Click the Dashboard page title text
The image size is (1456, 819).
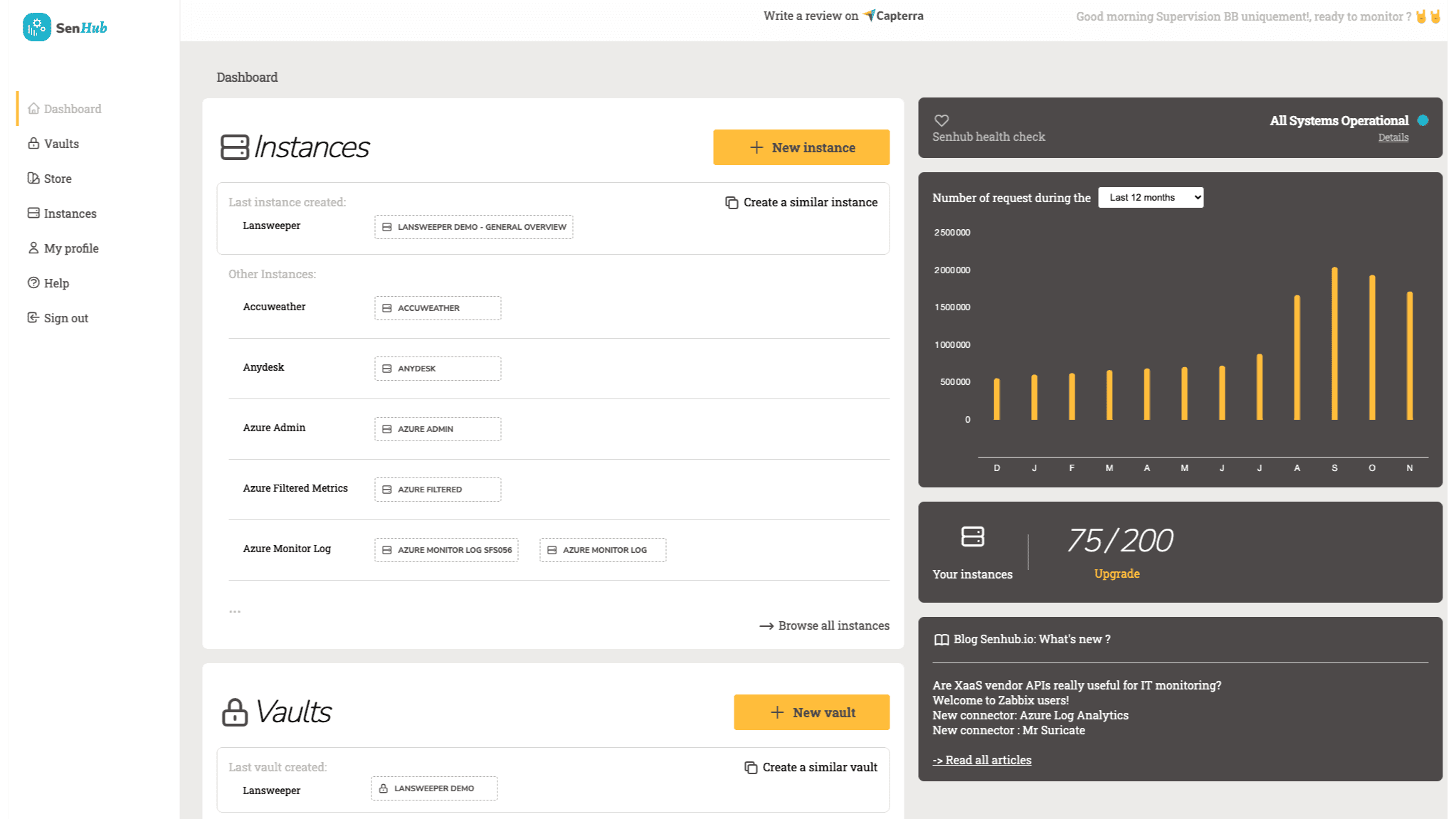point(247,77)
